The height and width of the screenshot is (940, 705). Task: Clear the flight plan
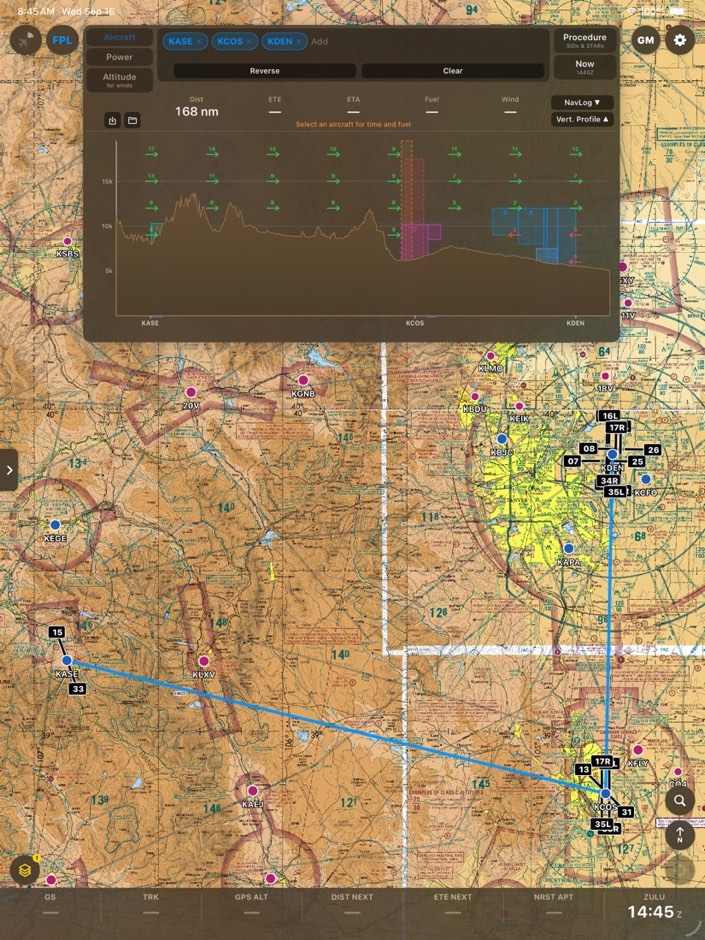pyautogui.click(x=453, y=71)
